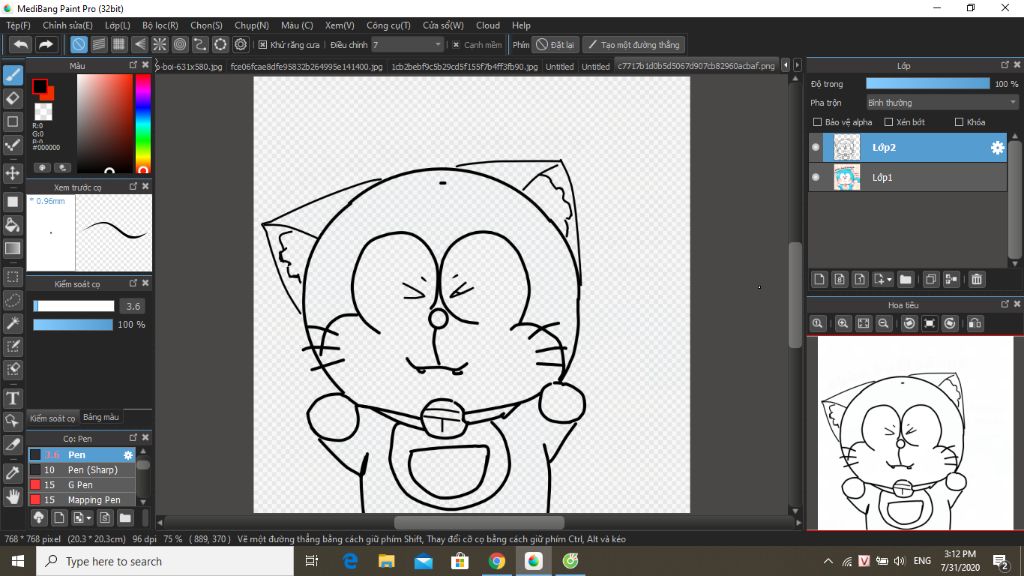The height and width of the screenshot is (576, 1024).
Task: Show tabs hidden right in tab bar
Action: click(x=797, y=65)
